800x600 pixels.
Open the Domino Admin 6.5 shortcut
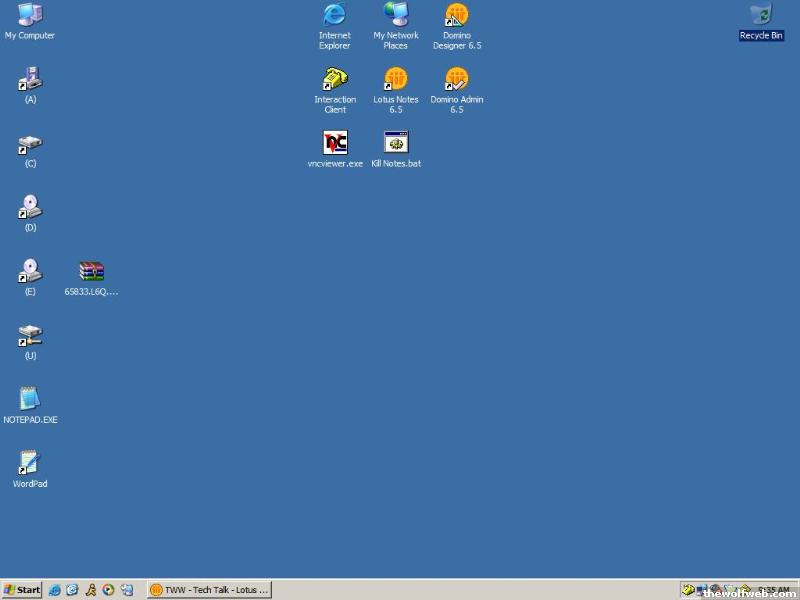457,79
